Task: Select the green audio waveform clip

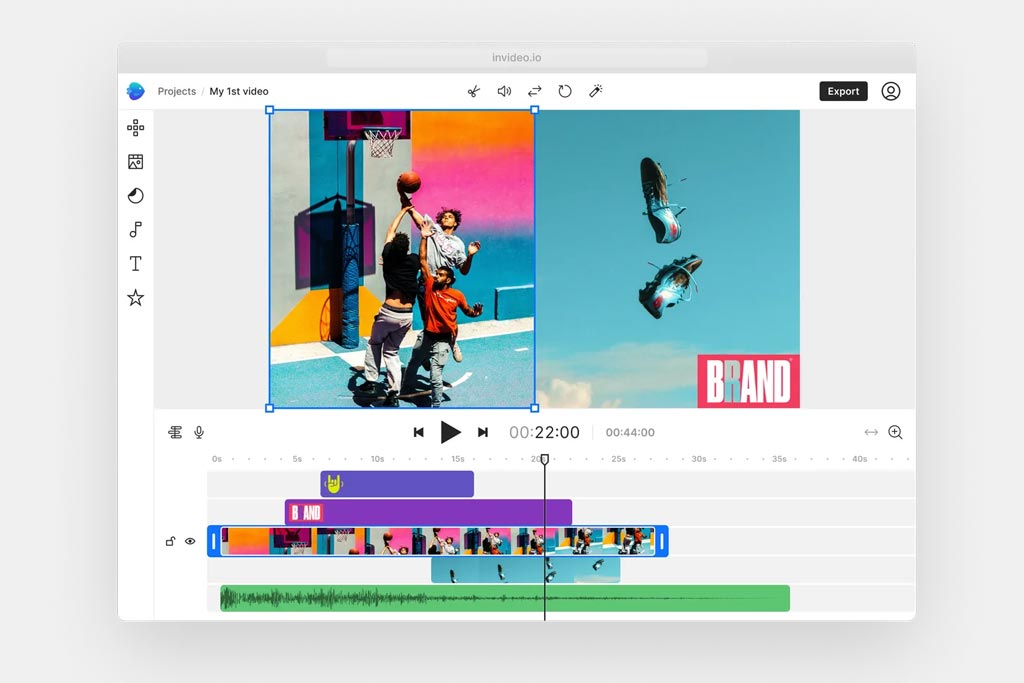Action: [505, 598]
